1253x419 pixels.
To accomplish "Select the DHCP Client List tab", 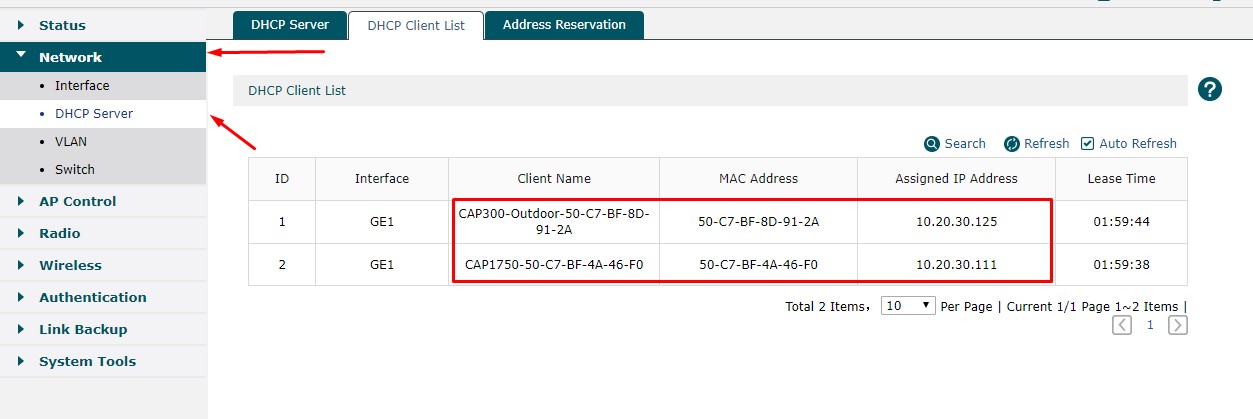I will click(416, 26).
